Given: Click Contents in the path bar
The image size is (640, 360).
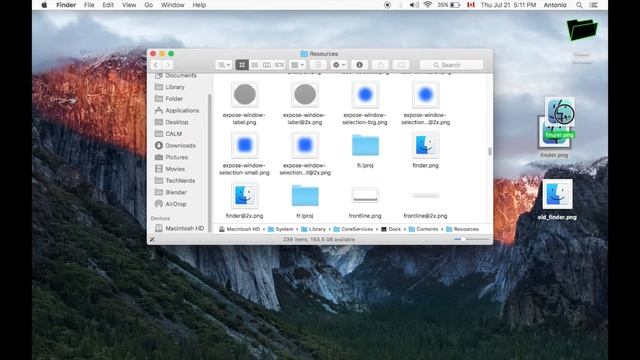Looking at the screenshot, I should (x=423, y=229).
